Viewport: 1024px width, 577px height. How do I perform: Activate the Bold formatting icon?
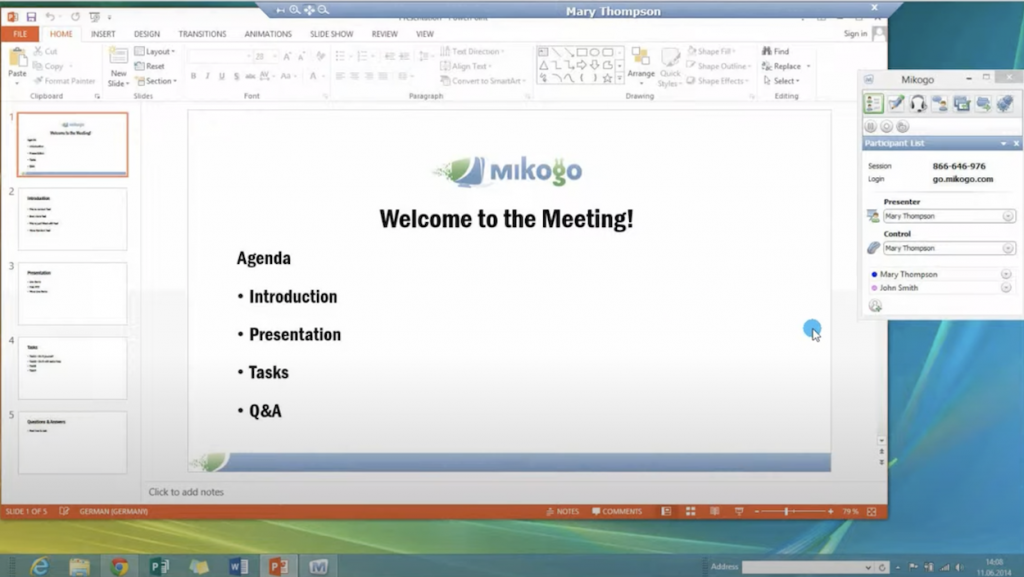click(x=192, y=76)
